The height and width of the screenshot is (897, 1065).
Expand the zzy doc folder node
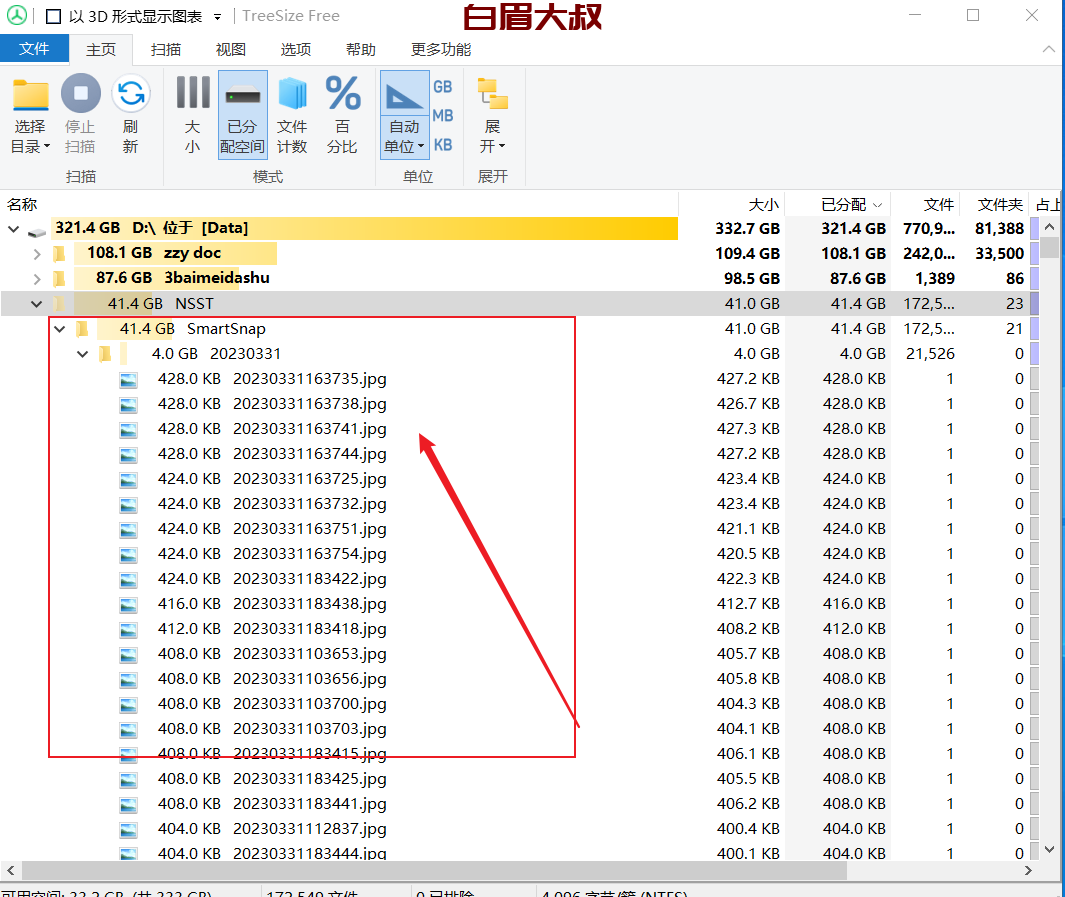pos(37,254)
